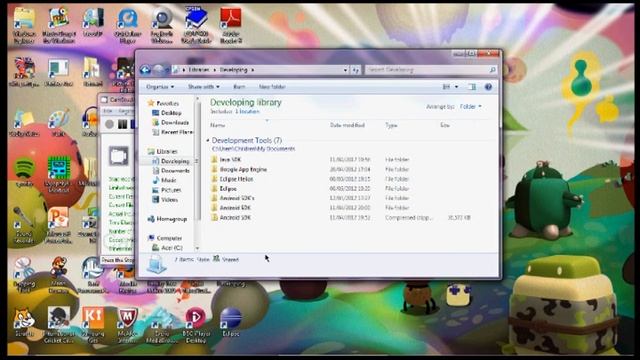
Task: Select Computer in the navigation pane
Action: pyautogui.click(x=169, y=238)
